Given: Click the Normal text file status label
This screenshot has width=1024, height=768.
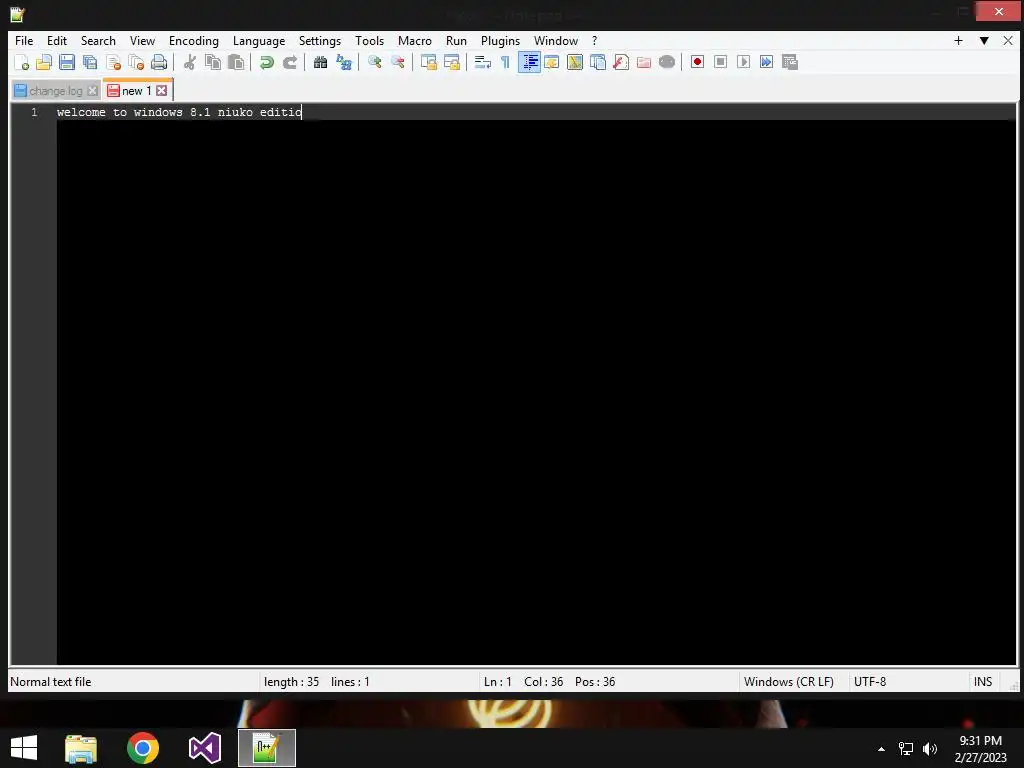Looking at the screenshot, I should click(50, 682).
